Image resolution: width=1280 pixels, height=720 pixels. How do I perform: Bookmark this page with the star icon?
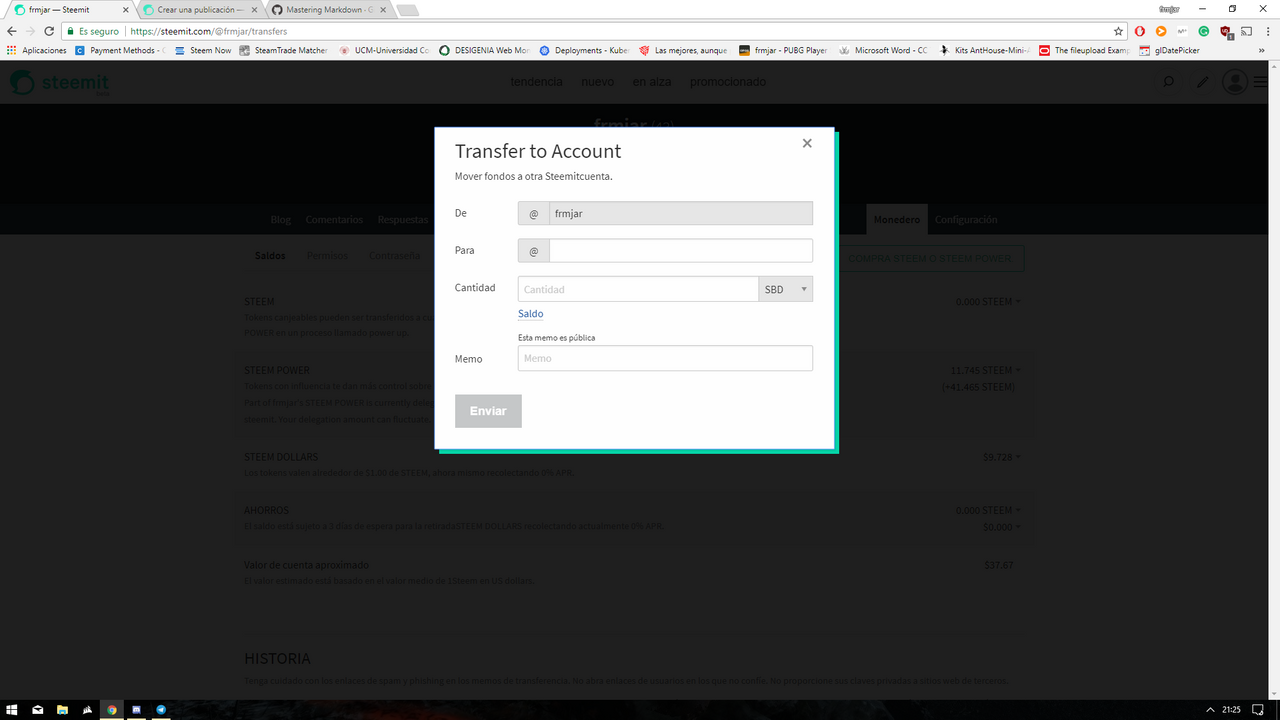click(x=1118, y=31)
